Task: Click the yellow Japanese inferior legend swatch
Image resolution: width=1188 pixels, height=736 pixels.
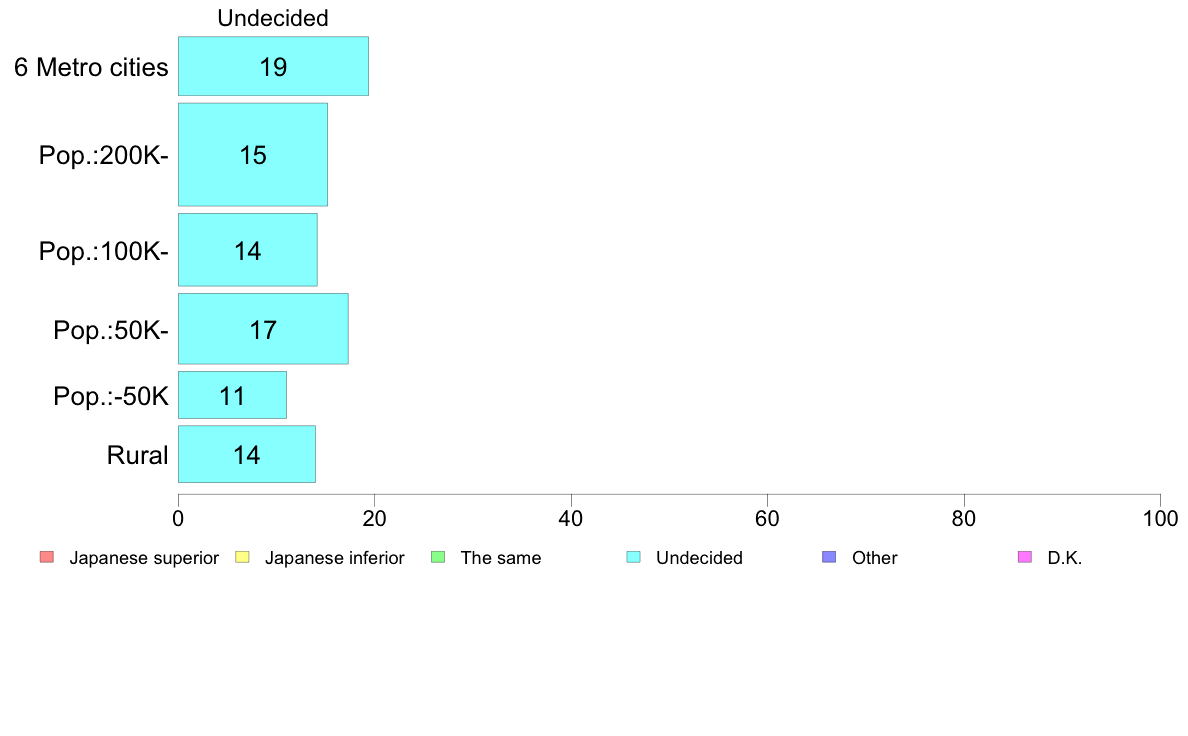Action: (x=242, y=557)
